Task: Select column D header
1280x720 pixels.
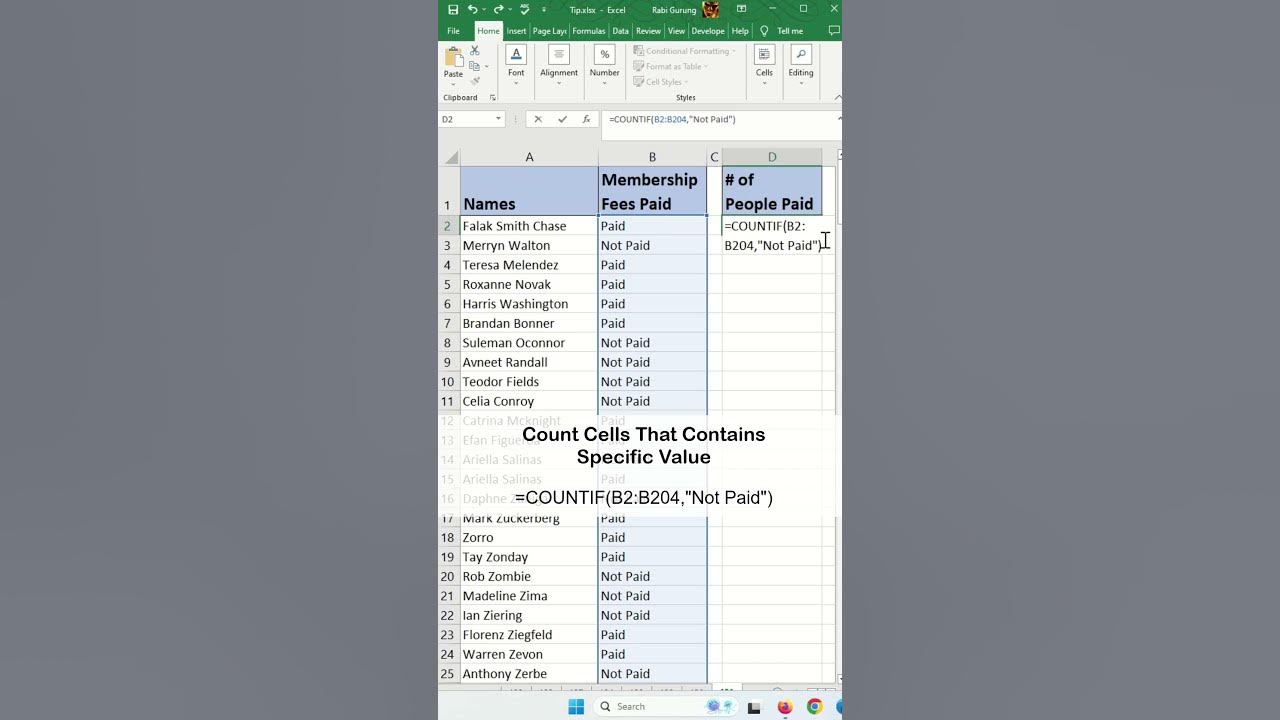Action: (772, 157)
